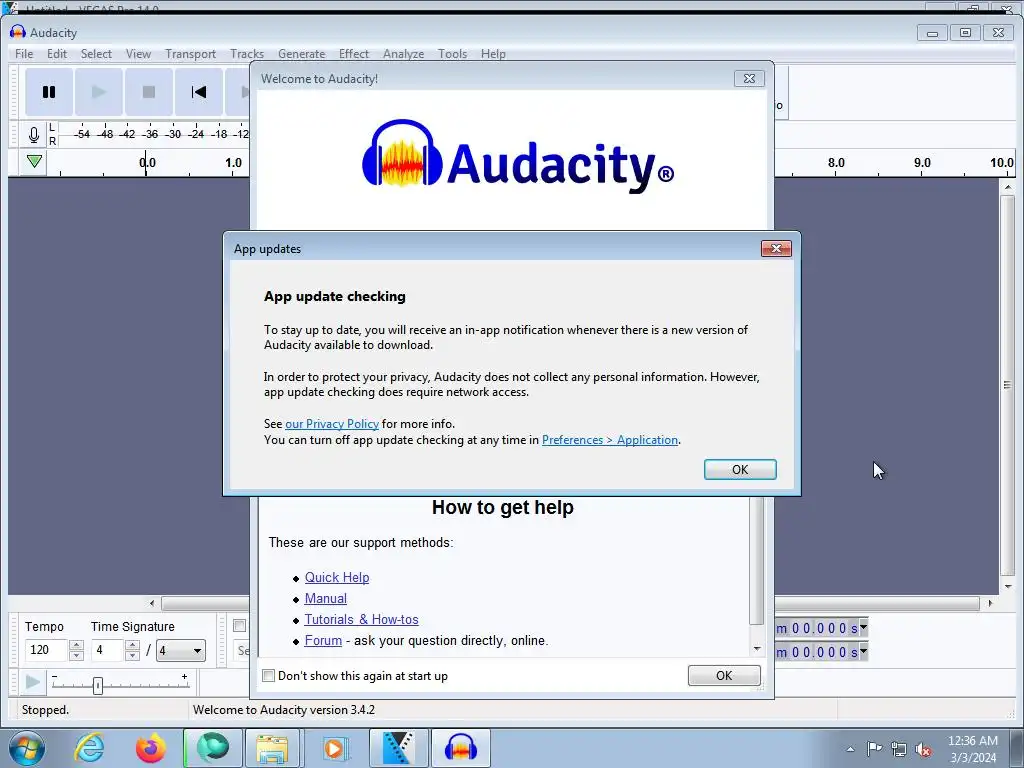Open the Transport menu

pos(190,54)
